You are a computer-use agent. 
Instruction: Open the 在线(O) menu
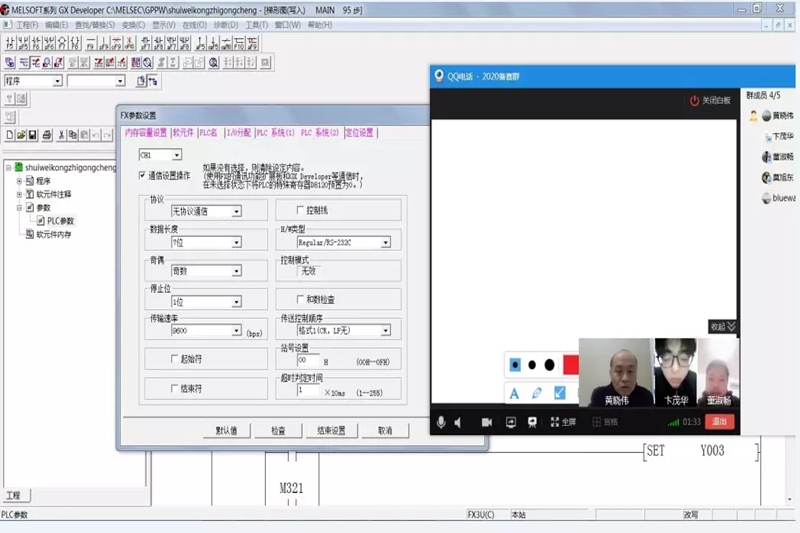pyautogui.click(x=194, y=24)
